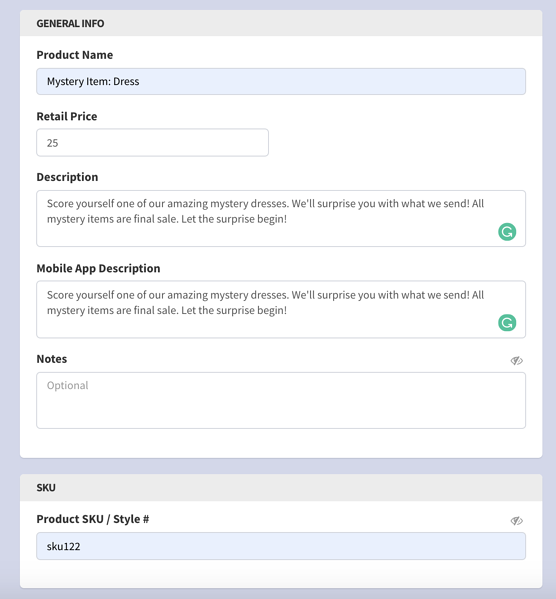Click the Description label
The image size is (556, 599).
click(67, 177)
